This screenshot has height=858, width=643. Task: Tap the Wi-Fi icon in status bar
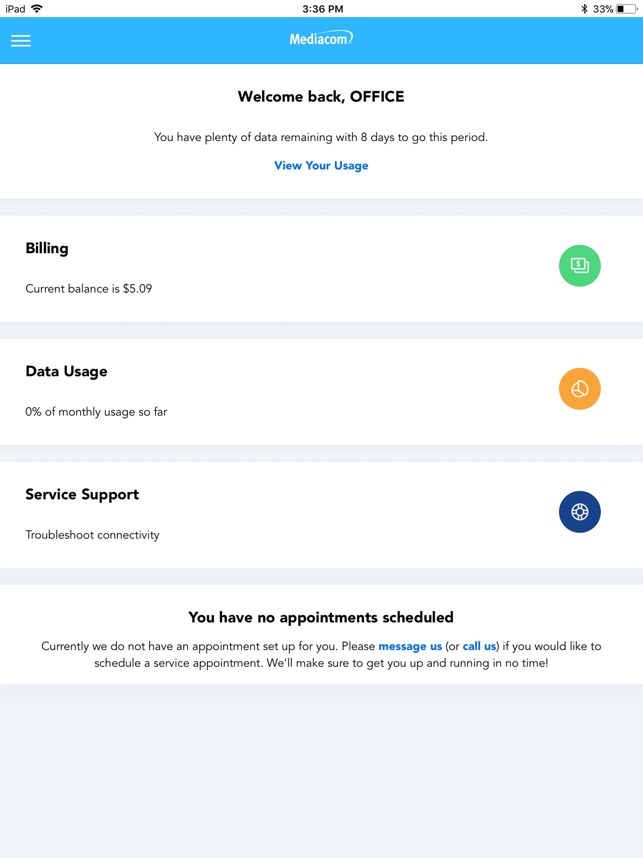[37, 9]
